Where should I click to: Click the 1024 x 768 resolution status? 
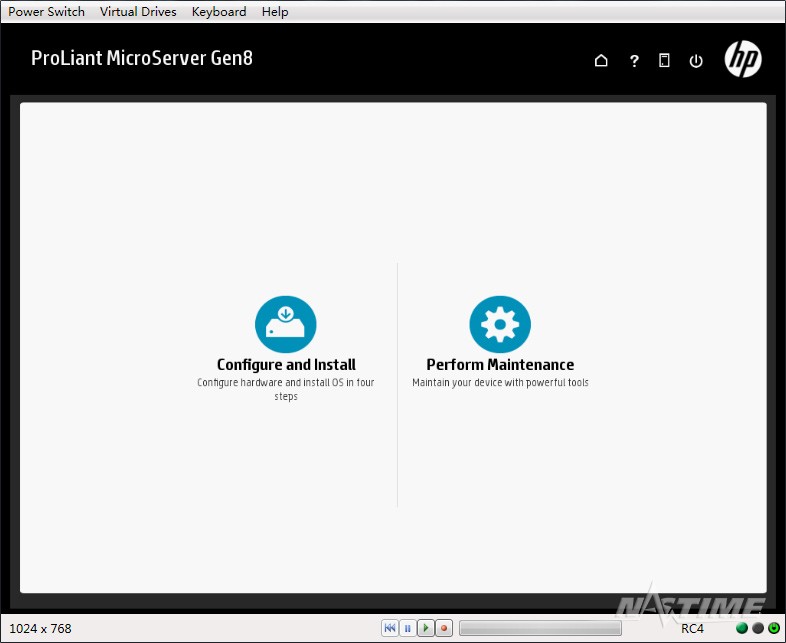(x=40, y=628)
